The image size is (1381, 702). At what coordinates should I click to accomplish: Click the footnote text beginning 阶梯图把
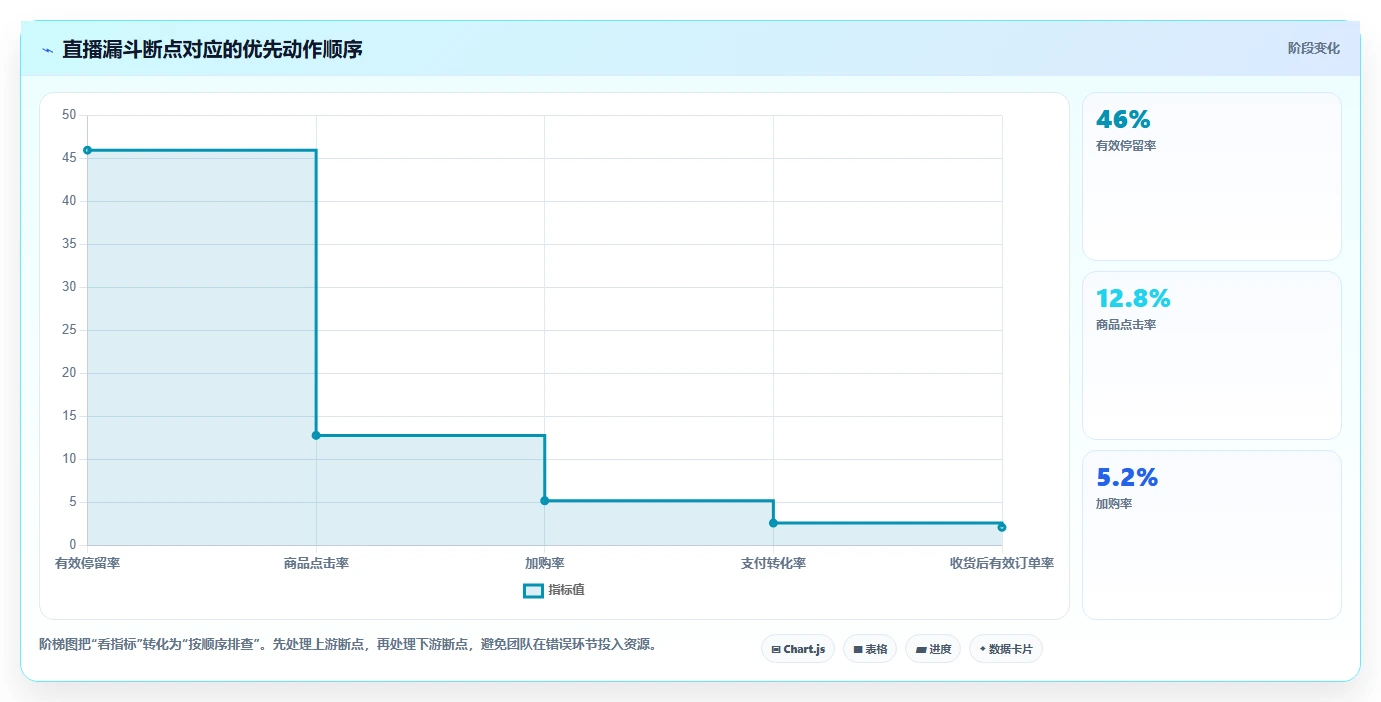(350, 645)
